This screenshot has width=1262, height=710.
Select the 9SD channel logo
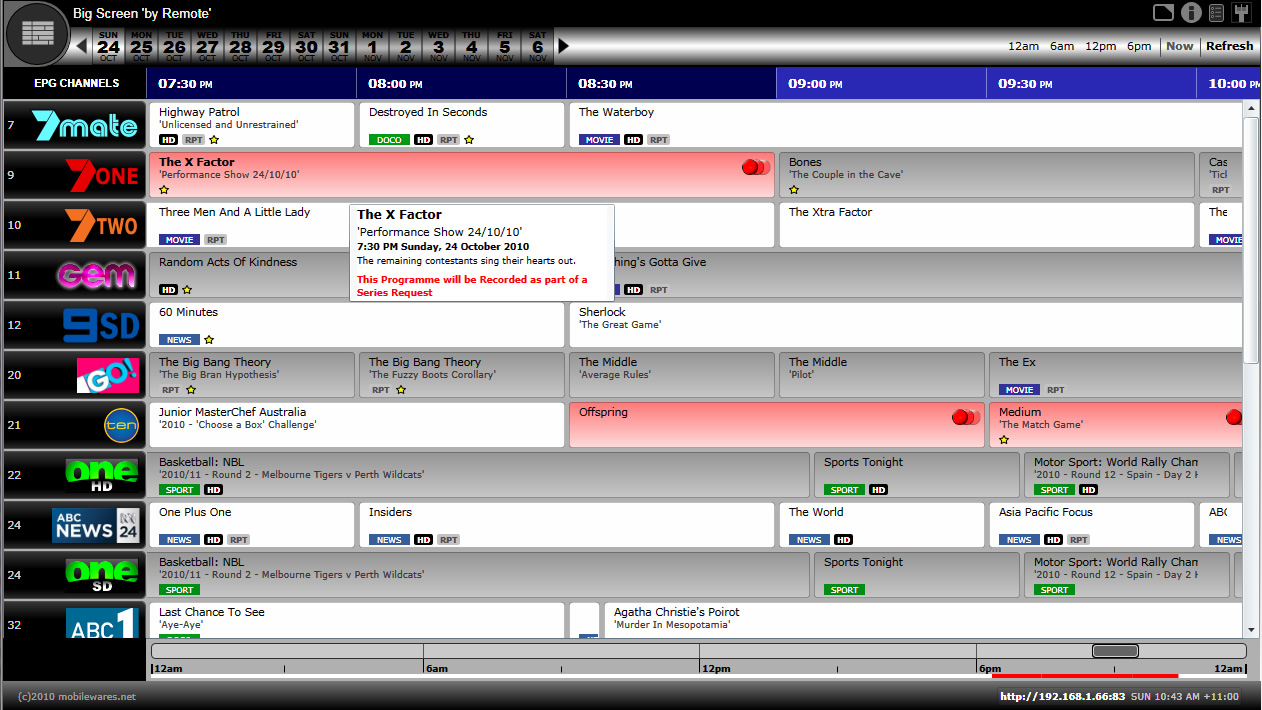[x=101, y=325]
